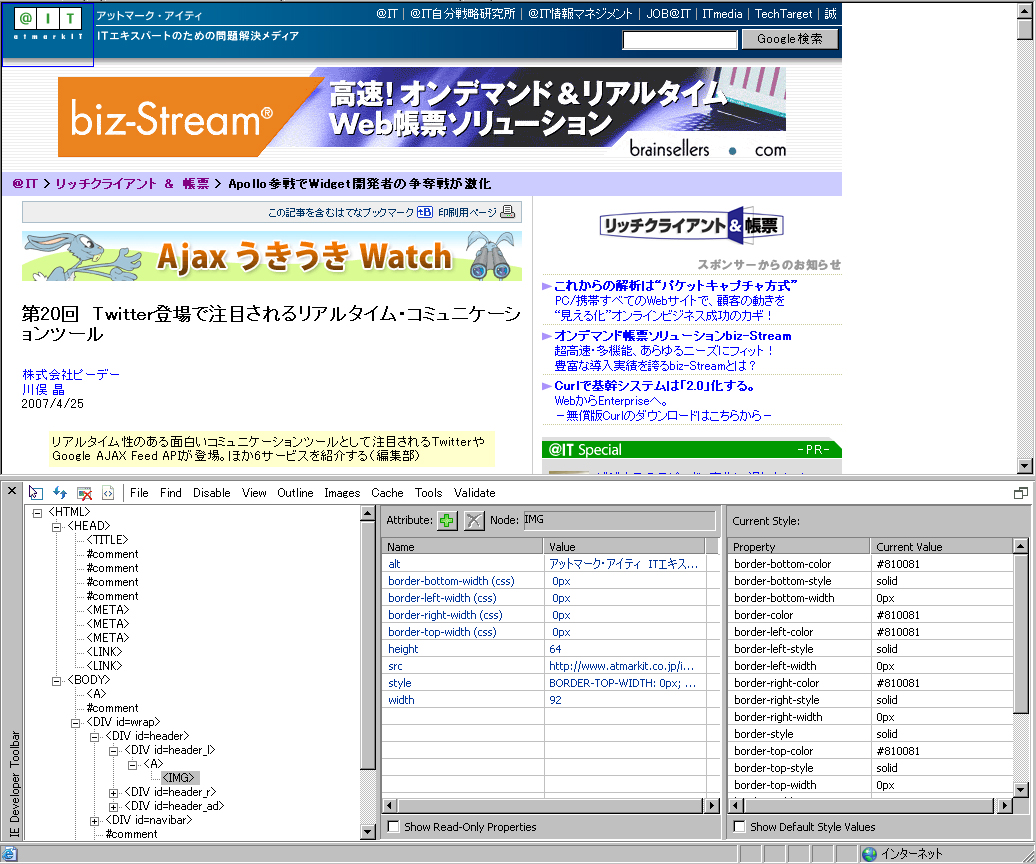Open the File menu

click(x=139, y=493)
